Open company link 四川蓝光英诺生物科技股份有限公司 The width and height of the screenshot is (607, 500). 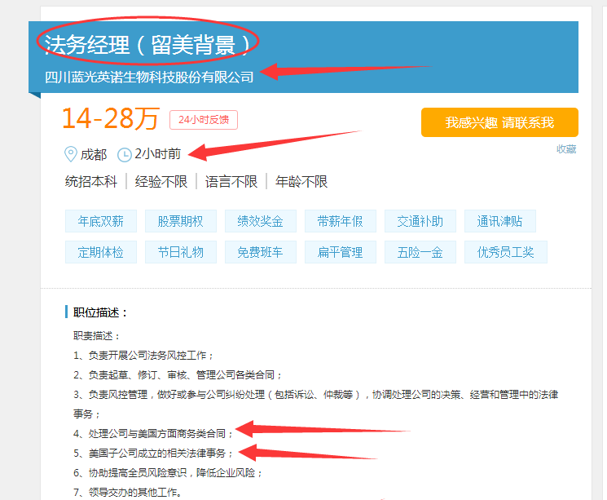(149, 77)
